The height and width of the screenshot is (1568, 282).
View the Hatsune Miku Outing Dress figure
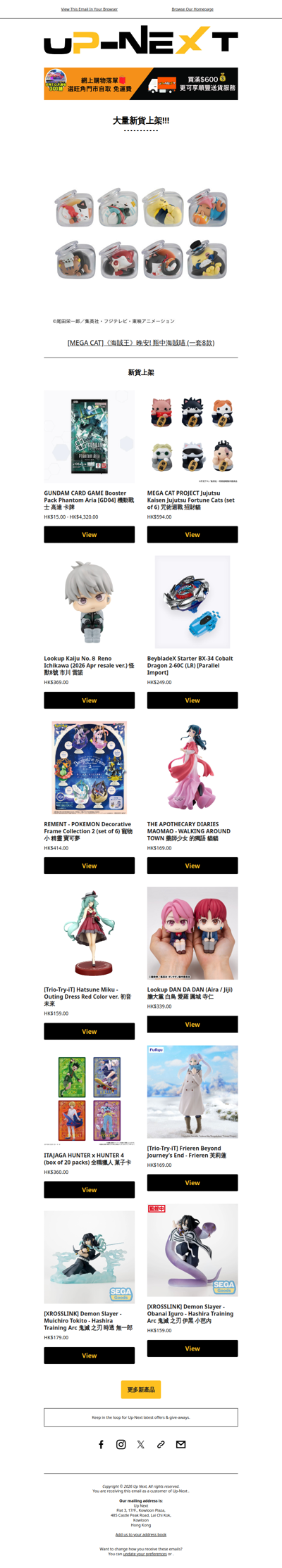(90, 1031)
